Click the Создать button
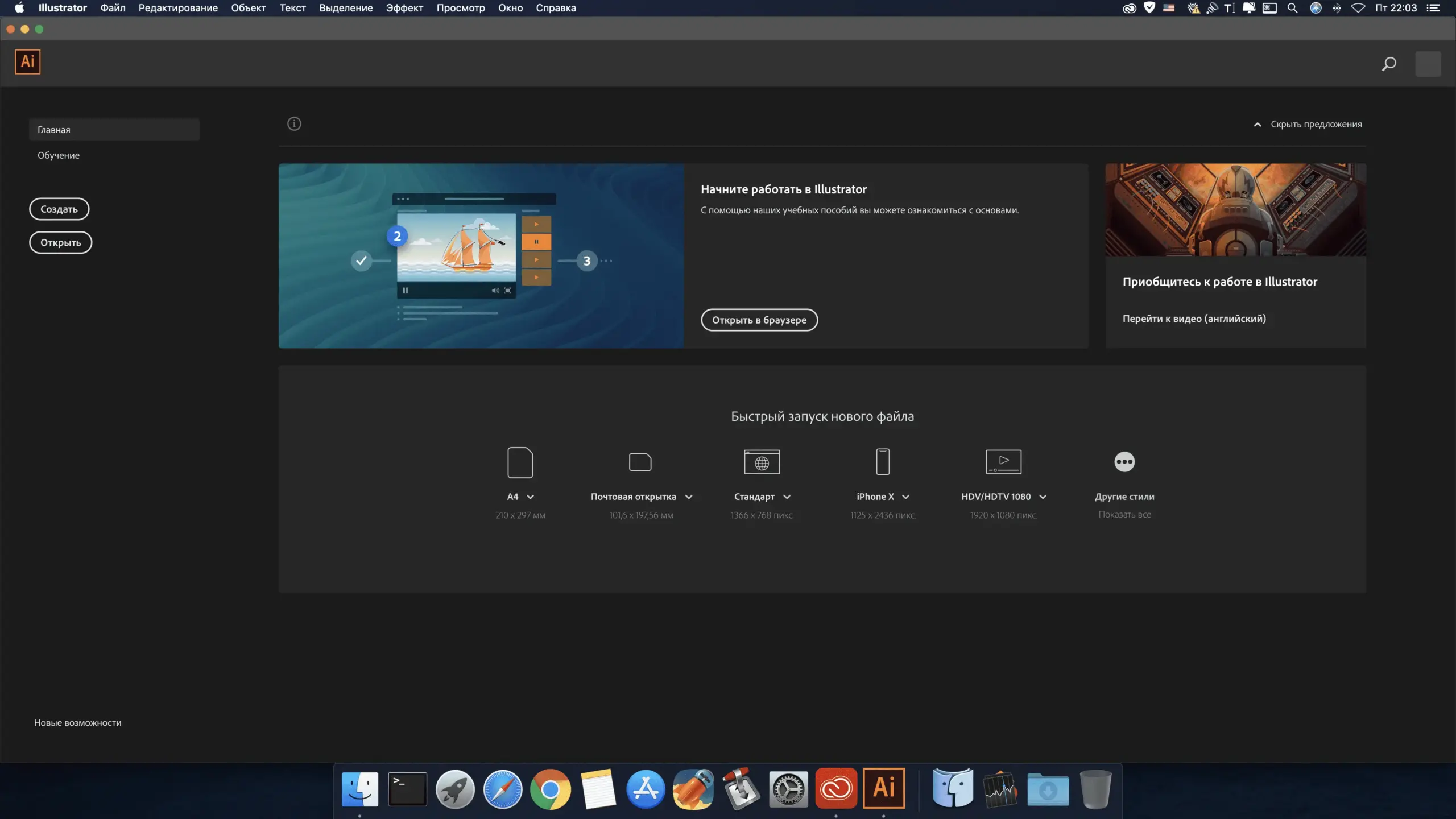Viewport: 1456px width, 819px height. (59, 209)
